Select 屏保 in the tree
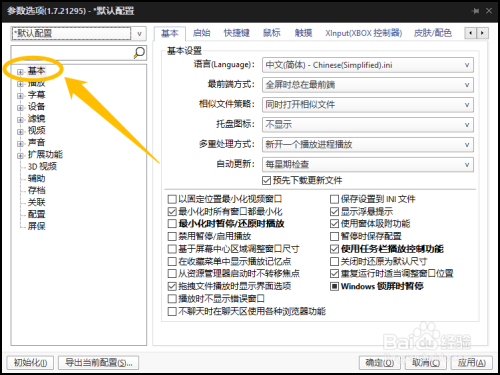Screen dimensions: 500x375 coord(36,226)
